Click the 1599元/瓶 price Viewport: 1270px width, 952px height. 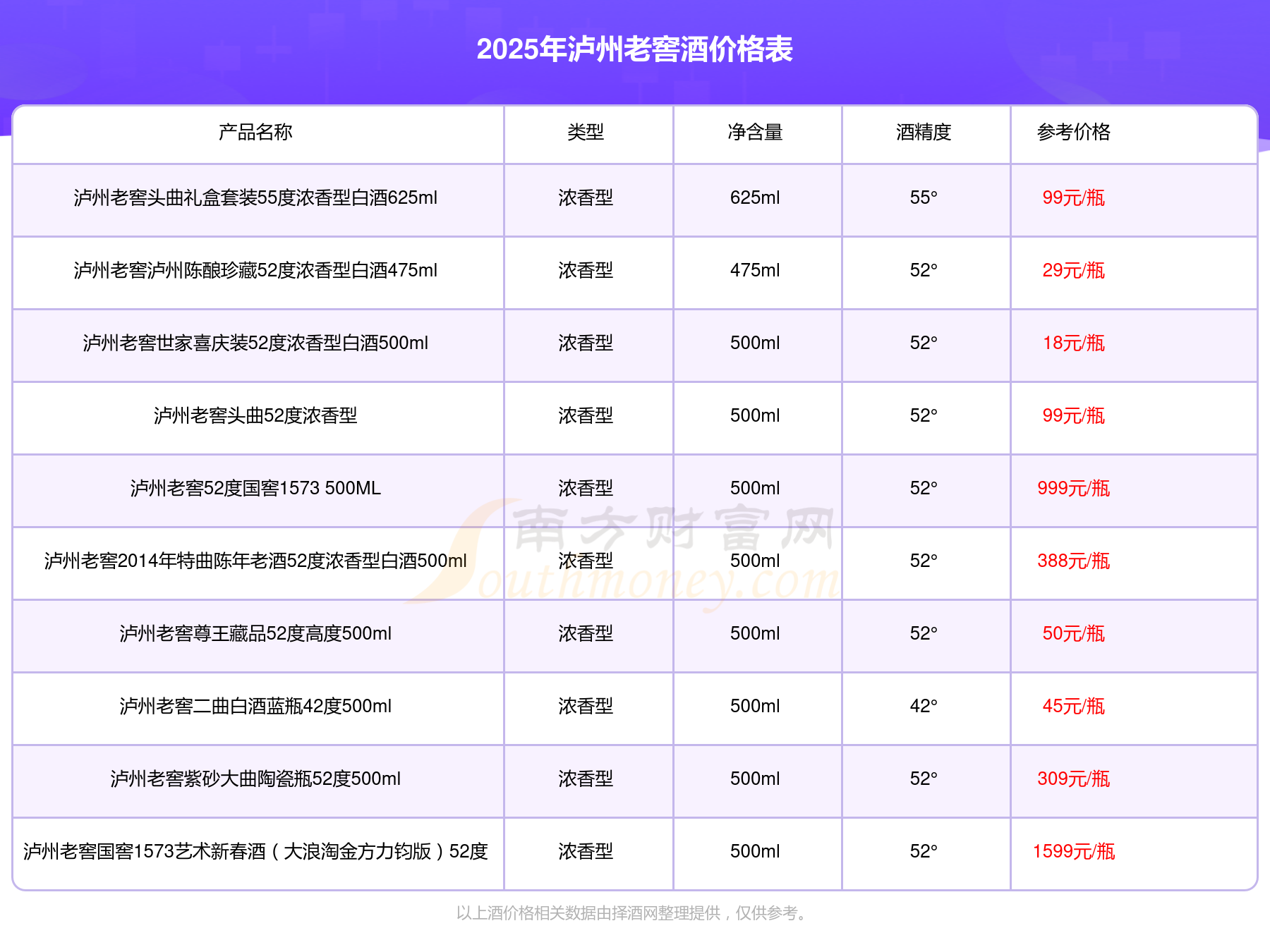pyautogui.click(x=1073, y=851)
